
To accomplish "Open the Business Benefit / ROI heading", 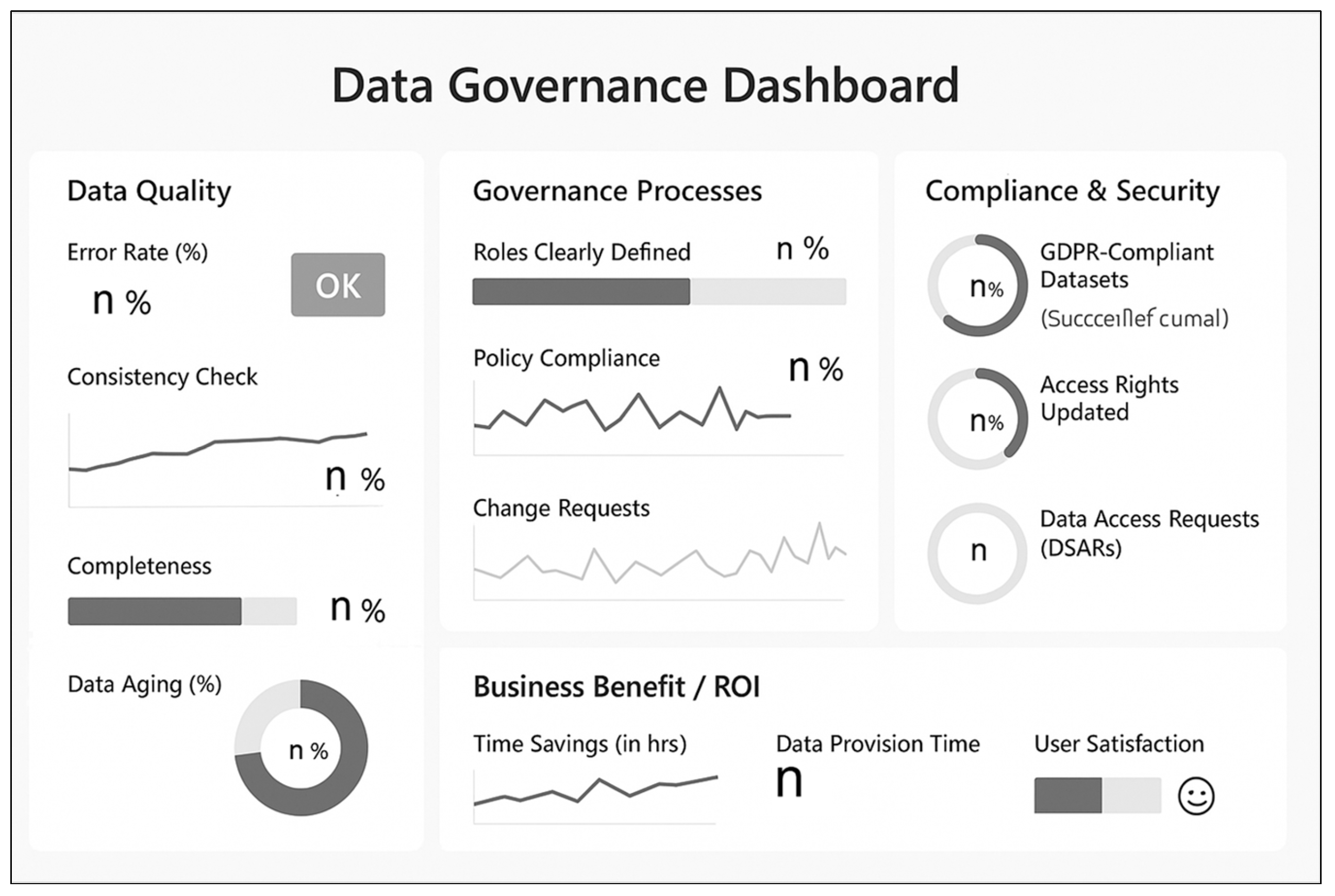I will tap(616, 687).
